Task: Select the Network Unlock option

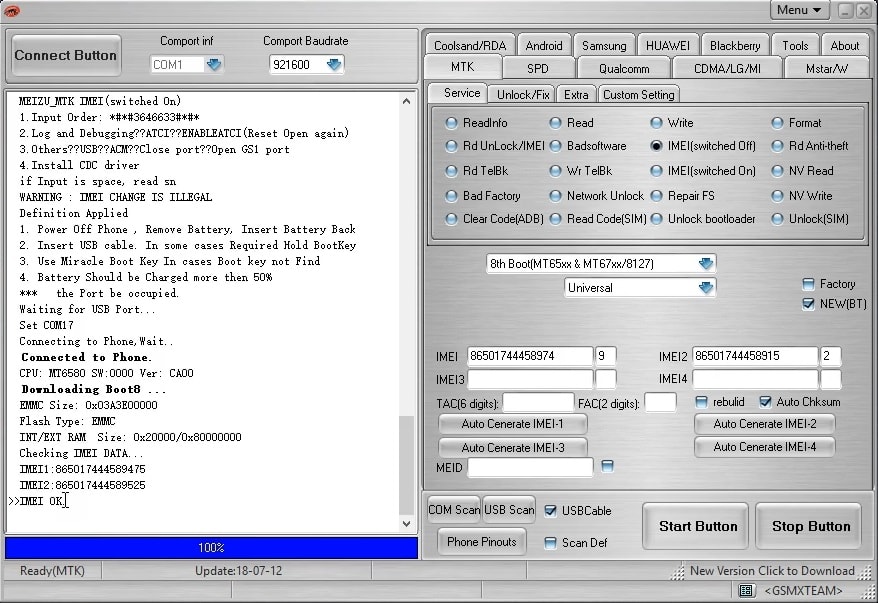Action: click(597, 196)
